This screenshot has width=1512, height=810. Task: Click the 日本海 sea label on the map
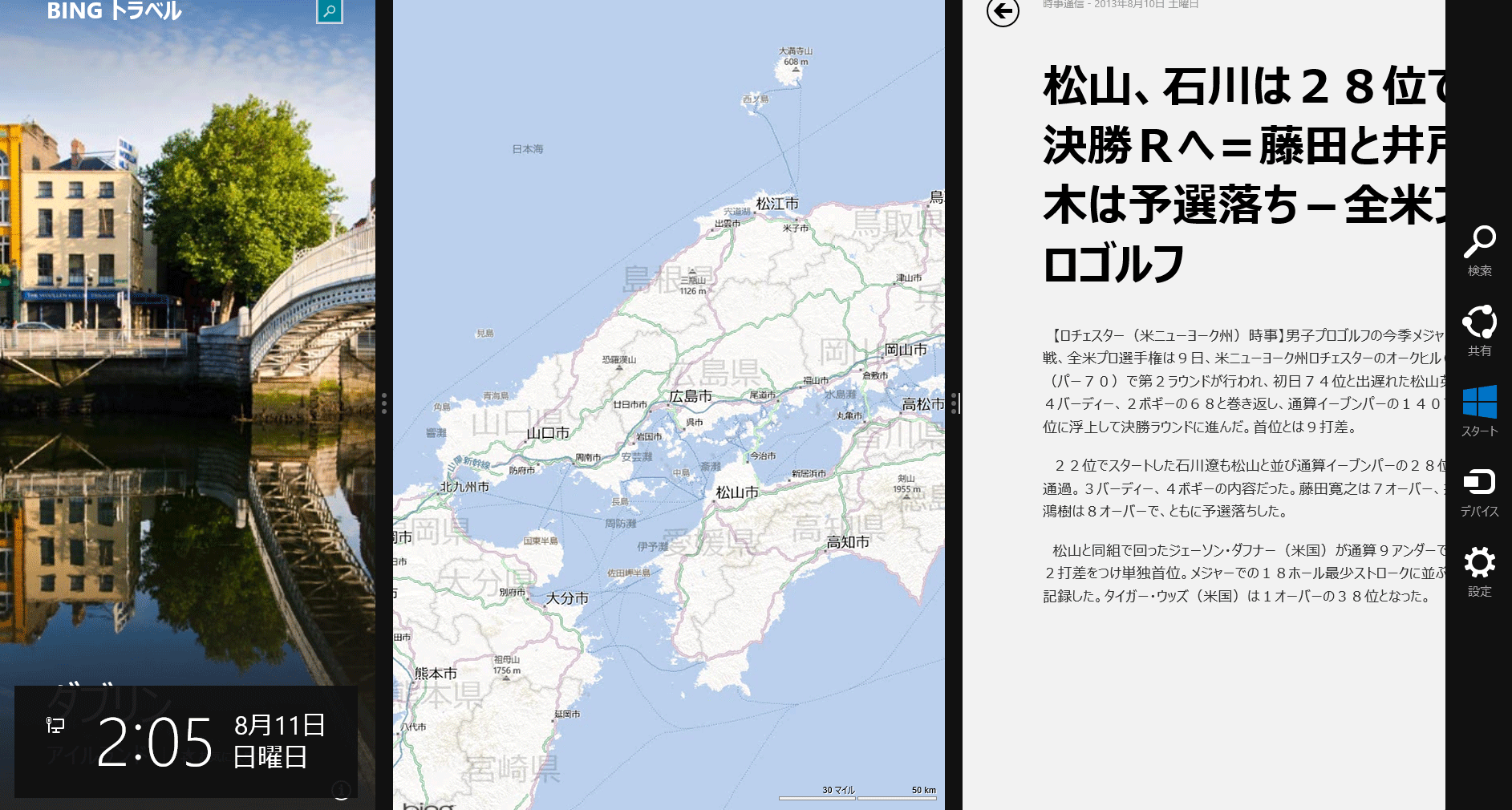[528, 149]
